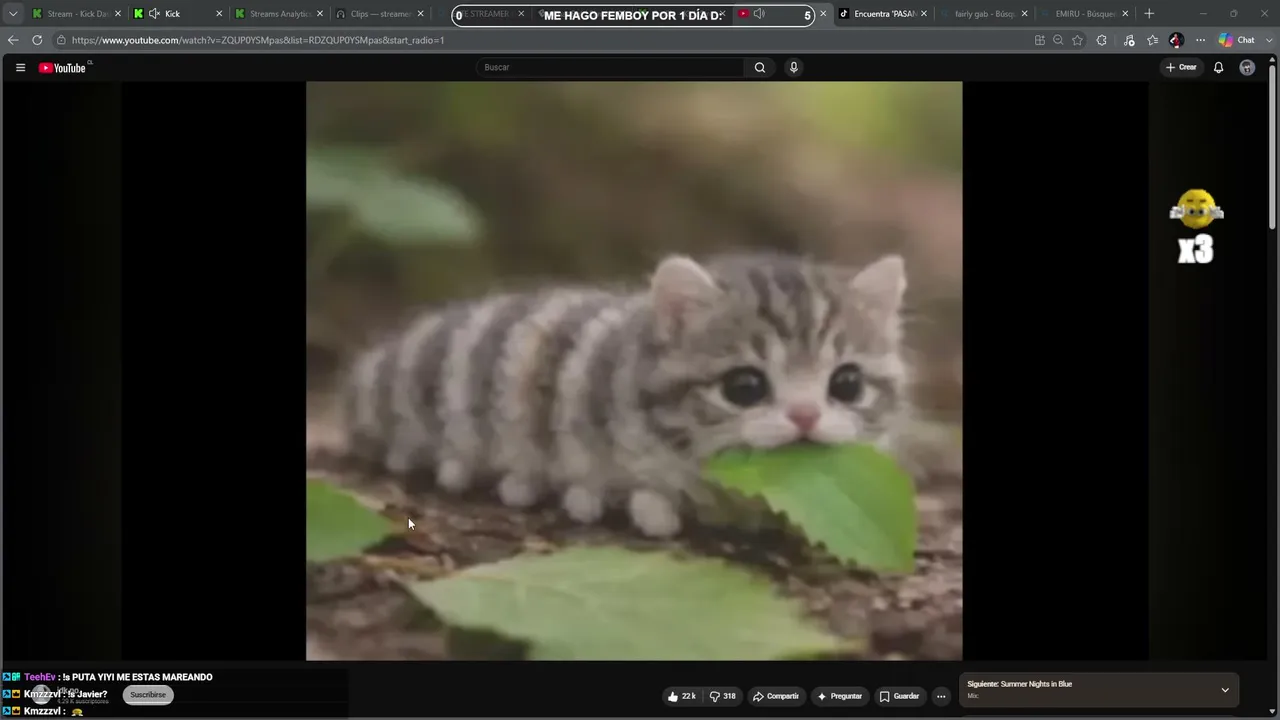1280x720 pixels.
Task: Switch to the Encuentra 'PASAN' TikTok tab
Action: click(884, 14)
